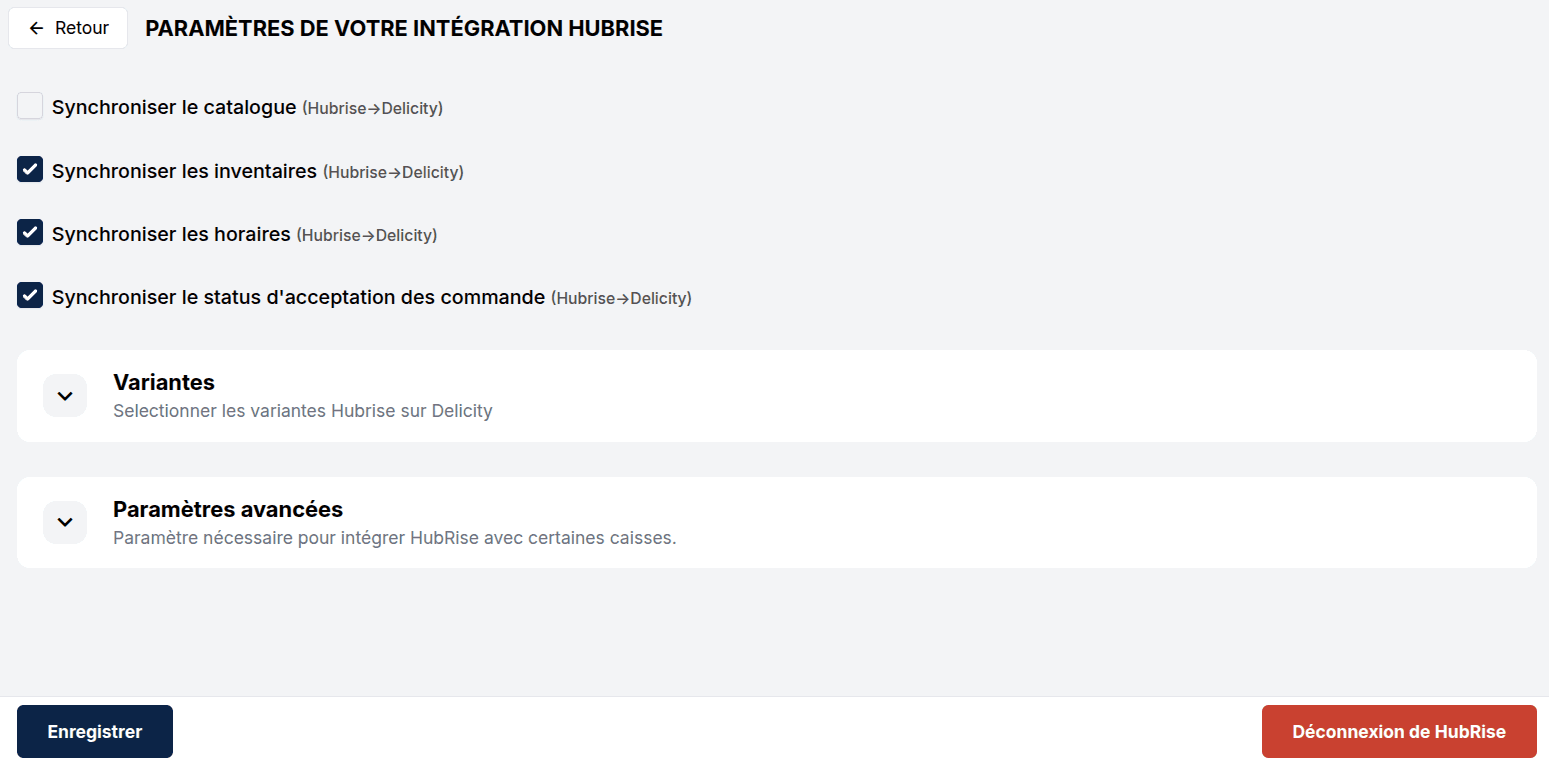Click the "Synchroniser le status d'acceptation" label

298,297
